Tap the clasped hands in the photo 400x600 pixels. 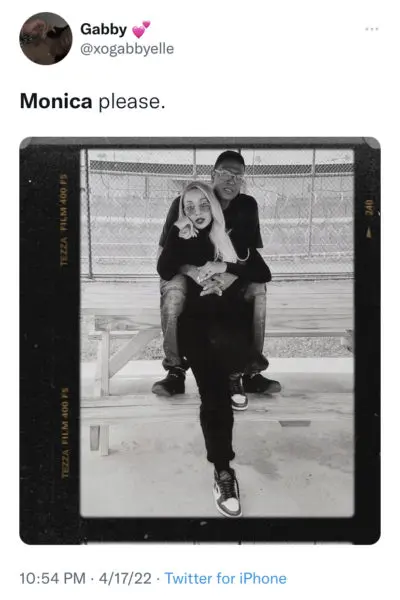212,279
